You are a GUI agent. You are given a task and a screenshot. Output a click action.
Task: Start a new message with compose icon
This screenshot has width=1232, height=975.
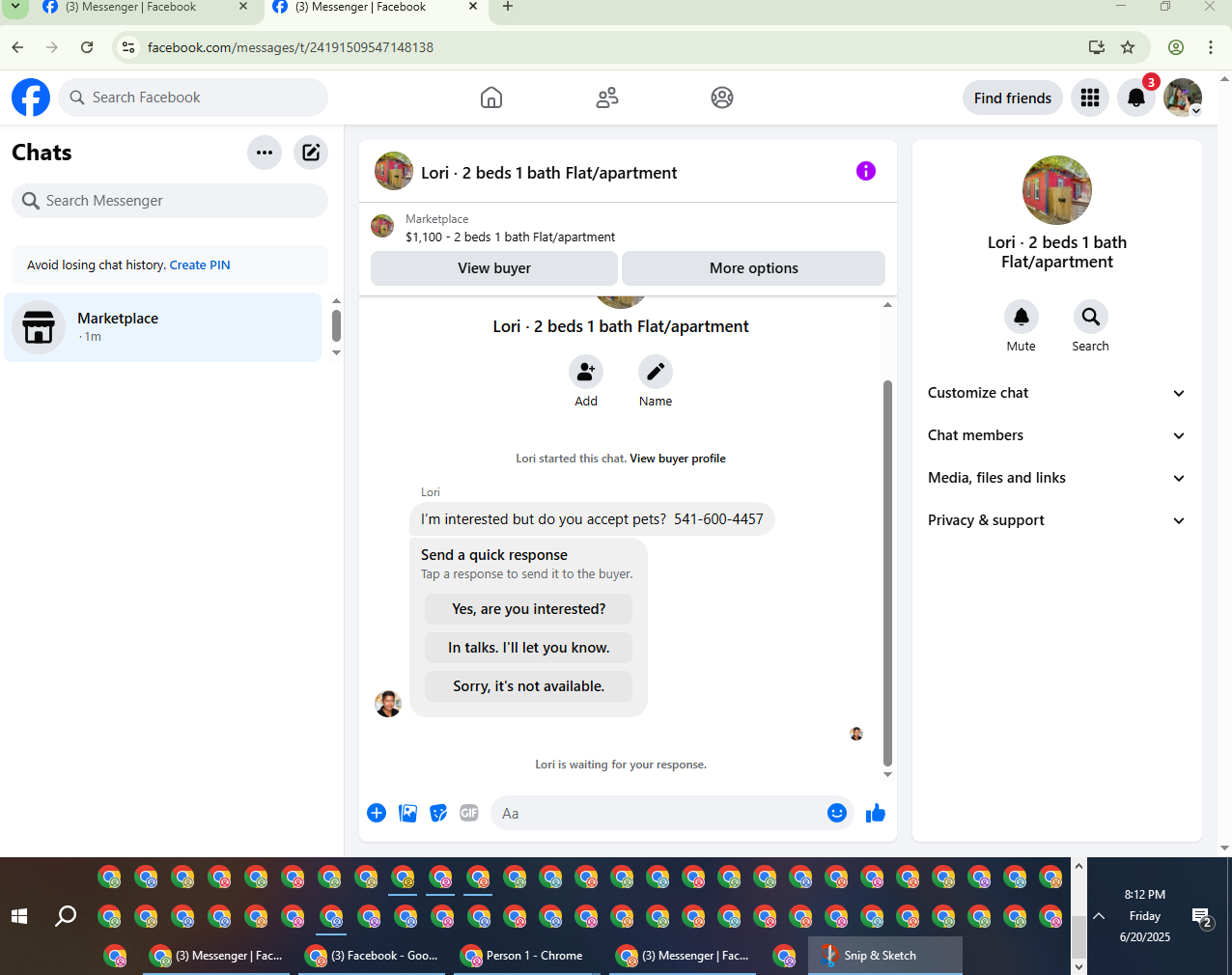[311, 153]
